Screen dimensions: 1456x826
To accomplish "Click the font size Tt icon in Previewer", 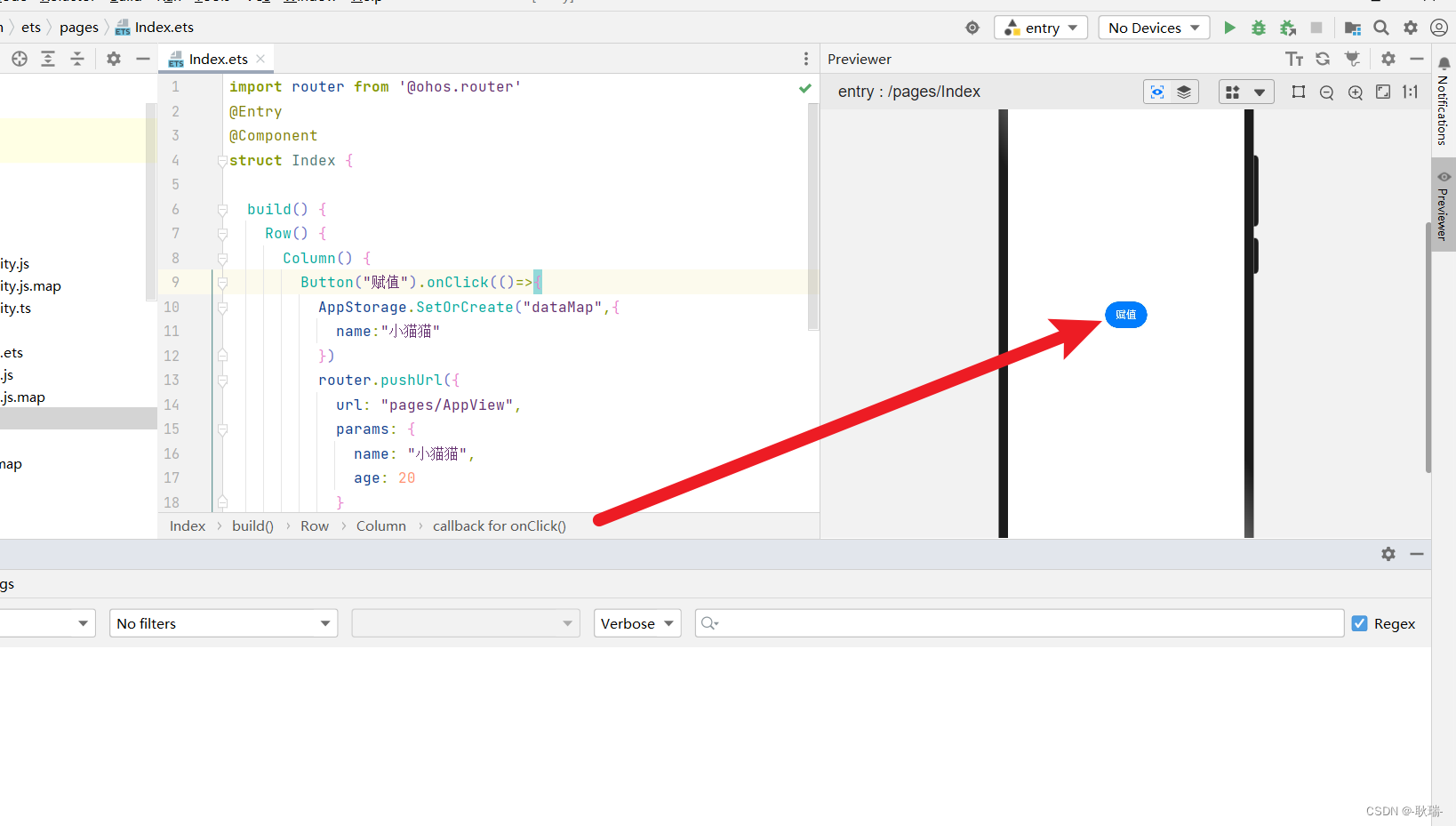I will (x=1294, y=59).
